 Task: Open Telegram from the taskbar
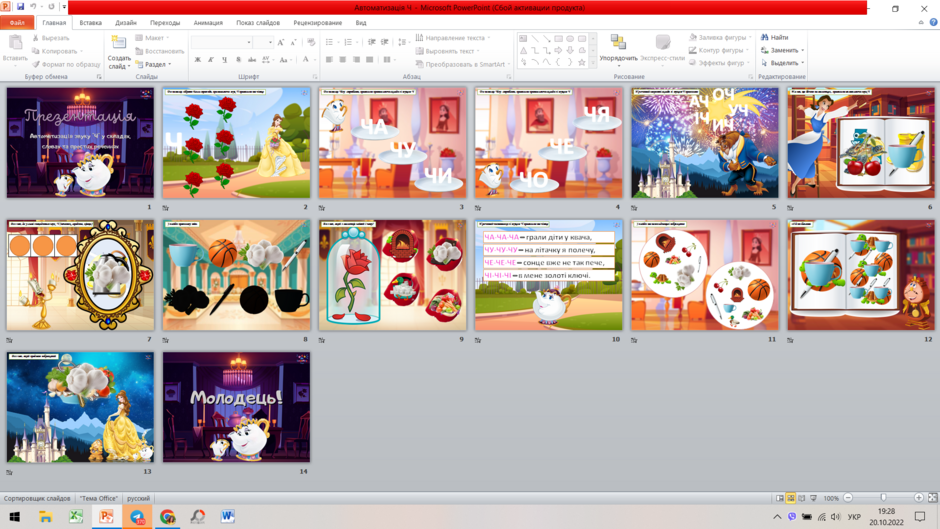click(x=137, y=516)
